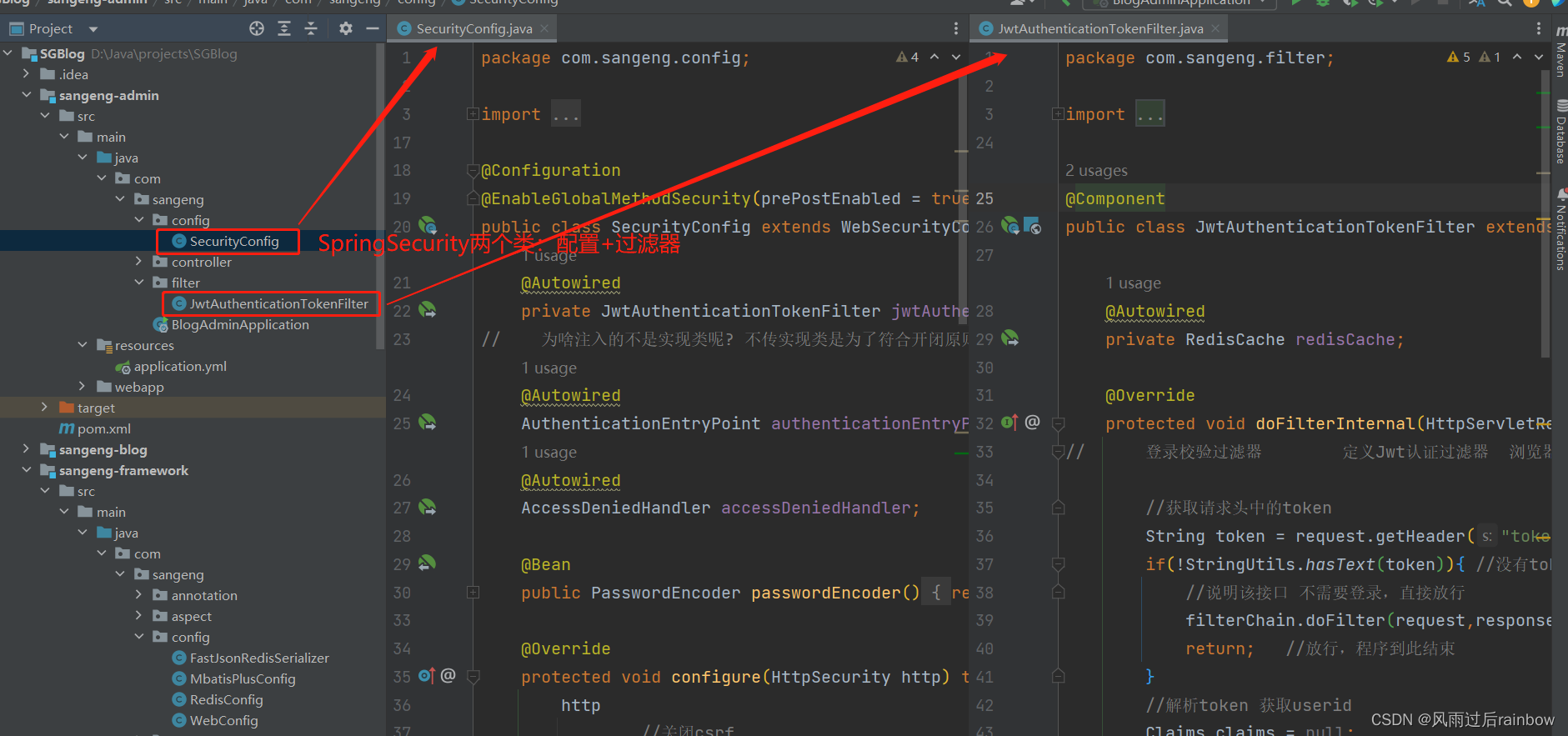Expand the controller package in sangeng-admin

click(x=138, y=262)
